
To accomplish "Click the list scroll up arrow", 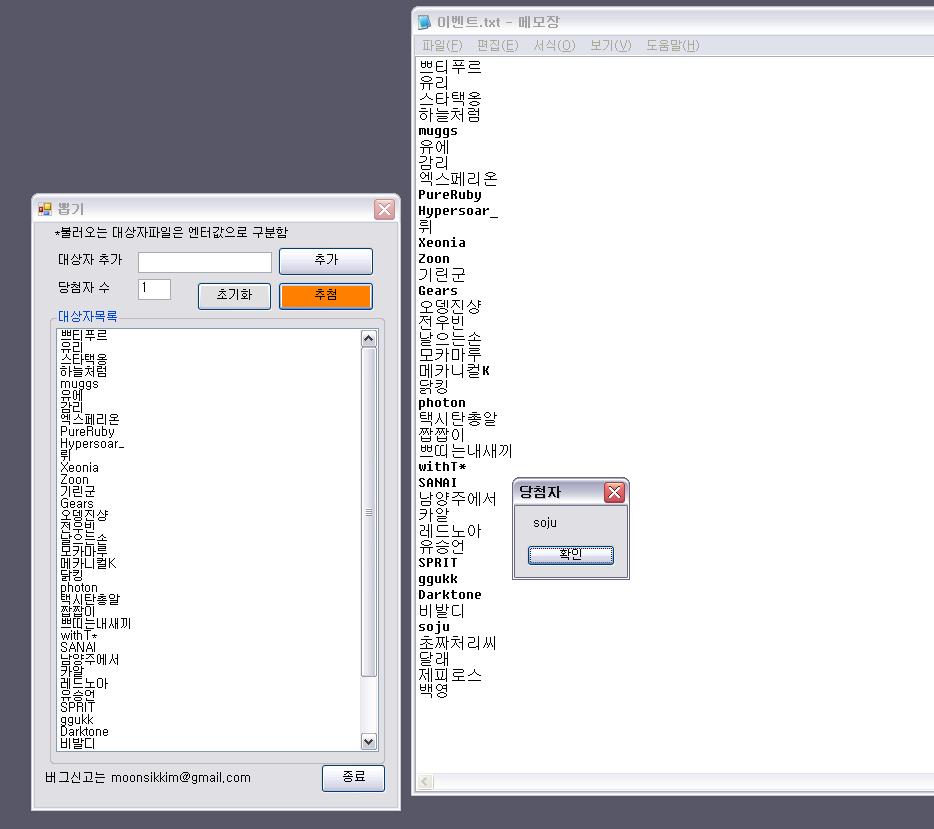I will pos(369,339).
